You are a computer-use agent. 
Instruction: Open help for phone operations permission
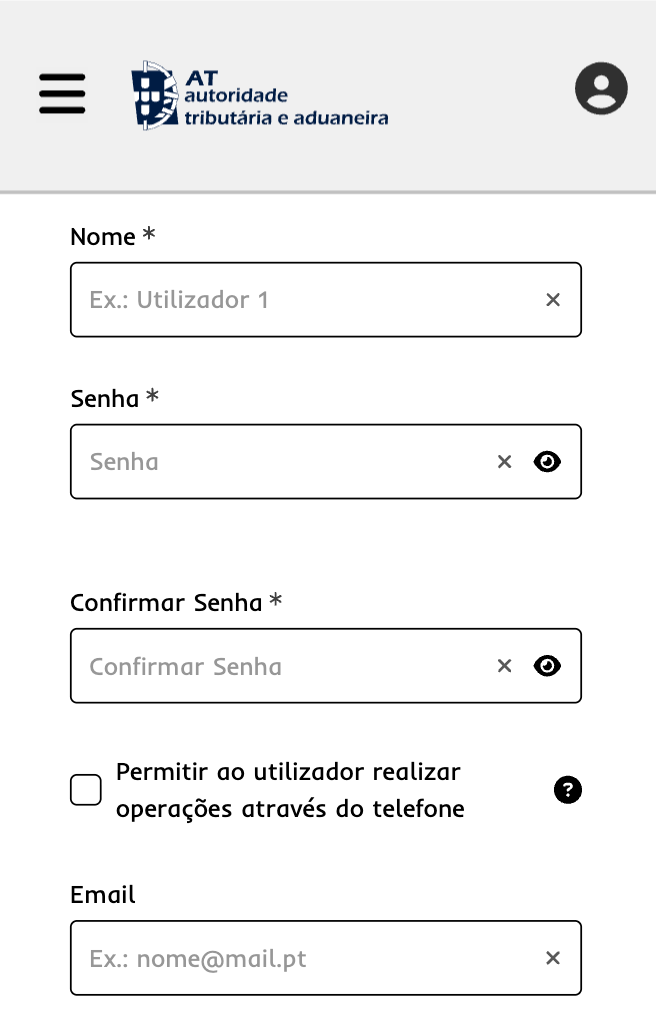click(x=567, y=790)
